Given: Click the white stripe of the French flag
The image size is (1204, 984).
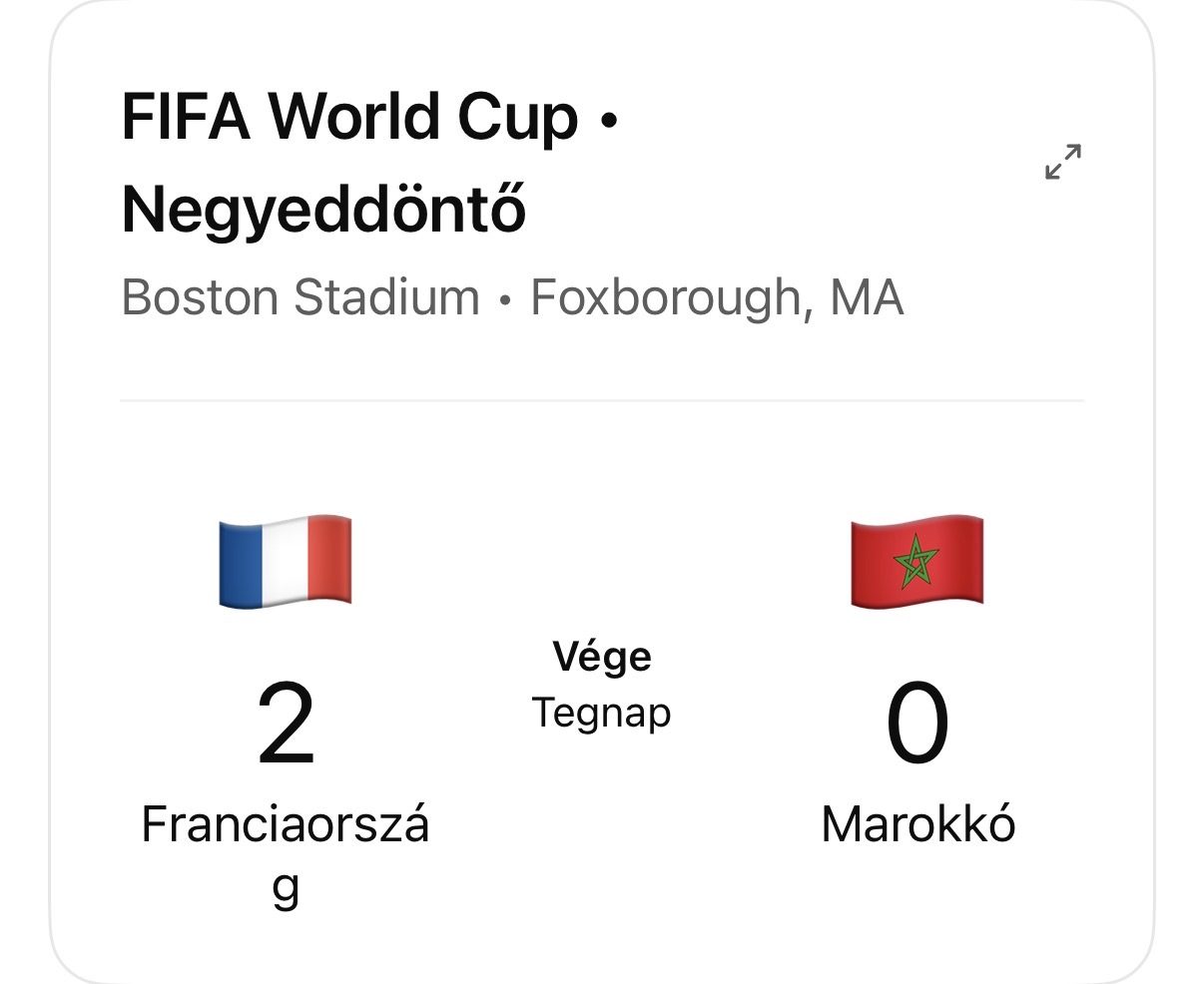Looking at the screenshot, I should point(286,560).
